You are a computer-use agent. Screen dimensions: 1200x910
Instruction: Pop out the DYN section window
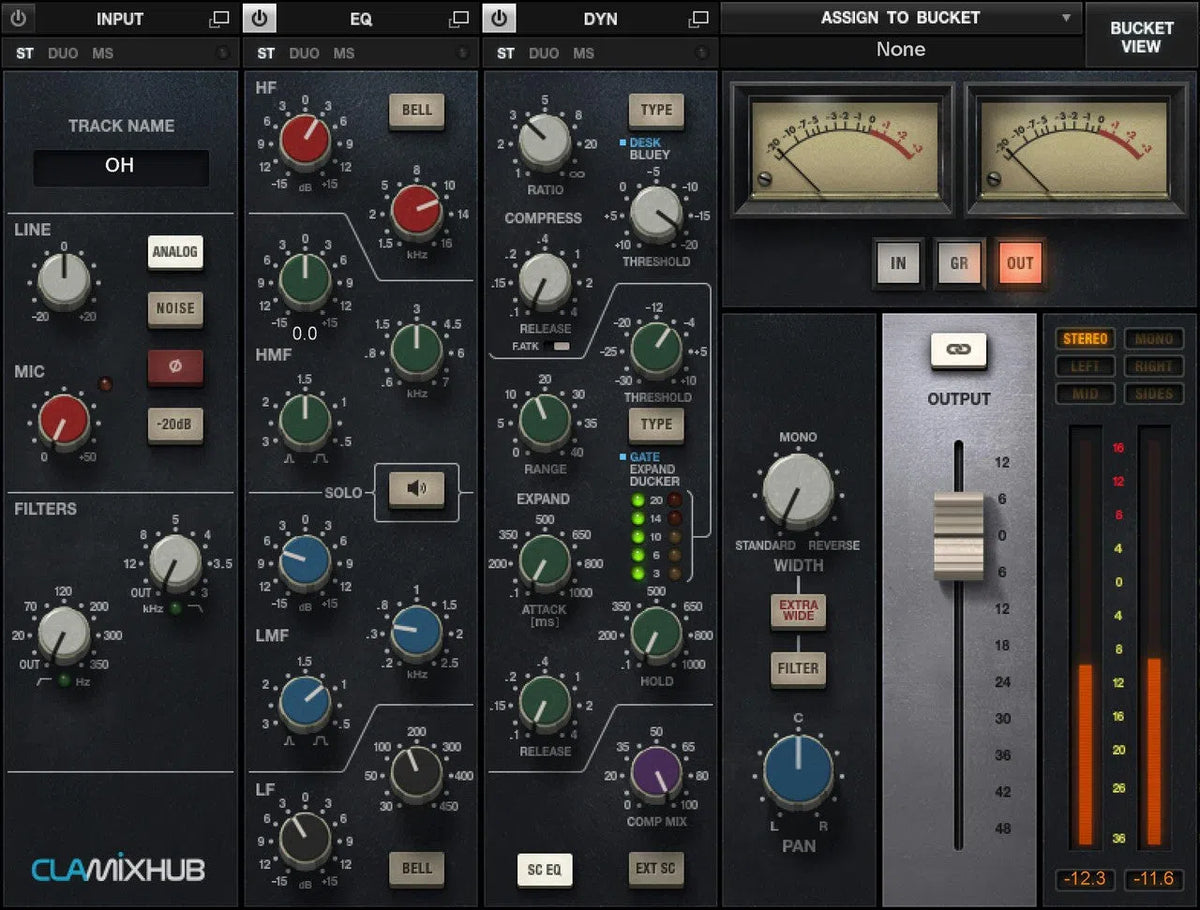click(x=698, y=18)
